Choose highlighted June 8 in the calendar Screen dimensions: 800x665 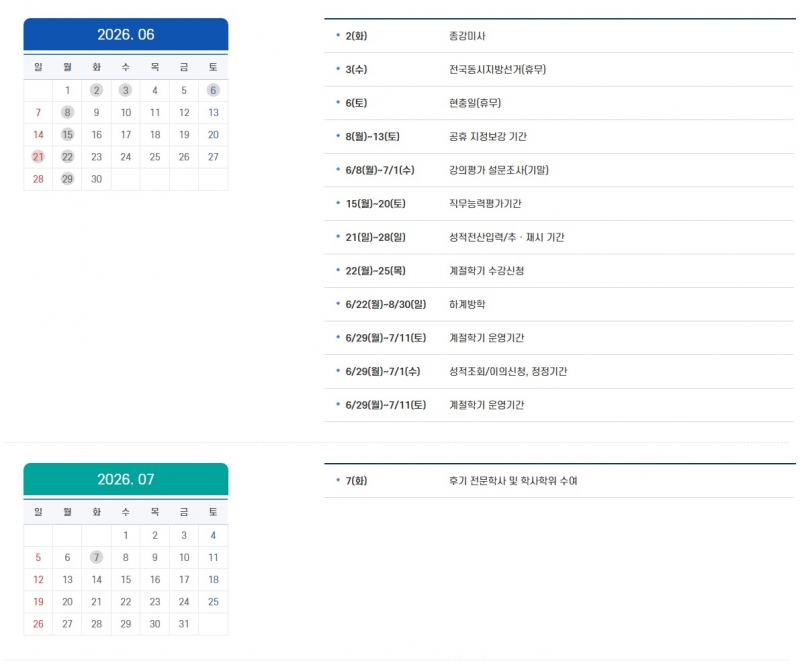click(x=67, y=112)
